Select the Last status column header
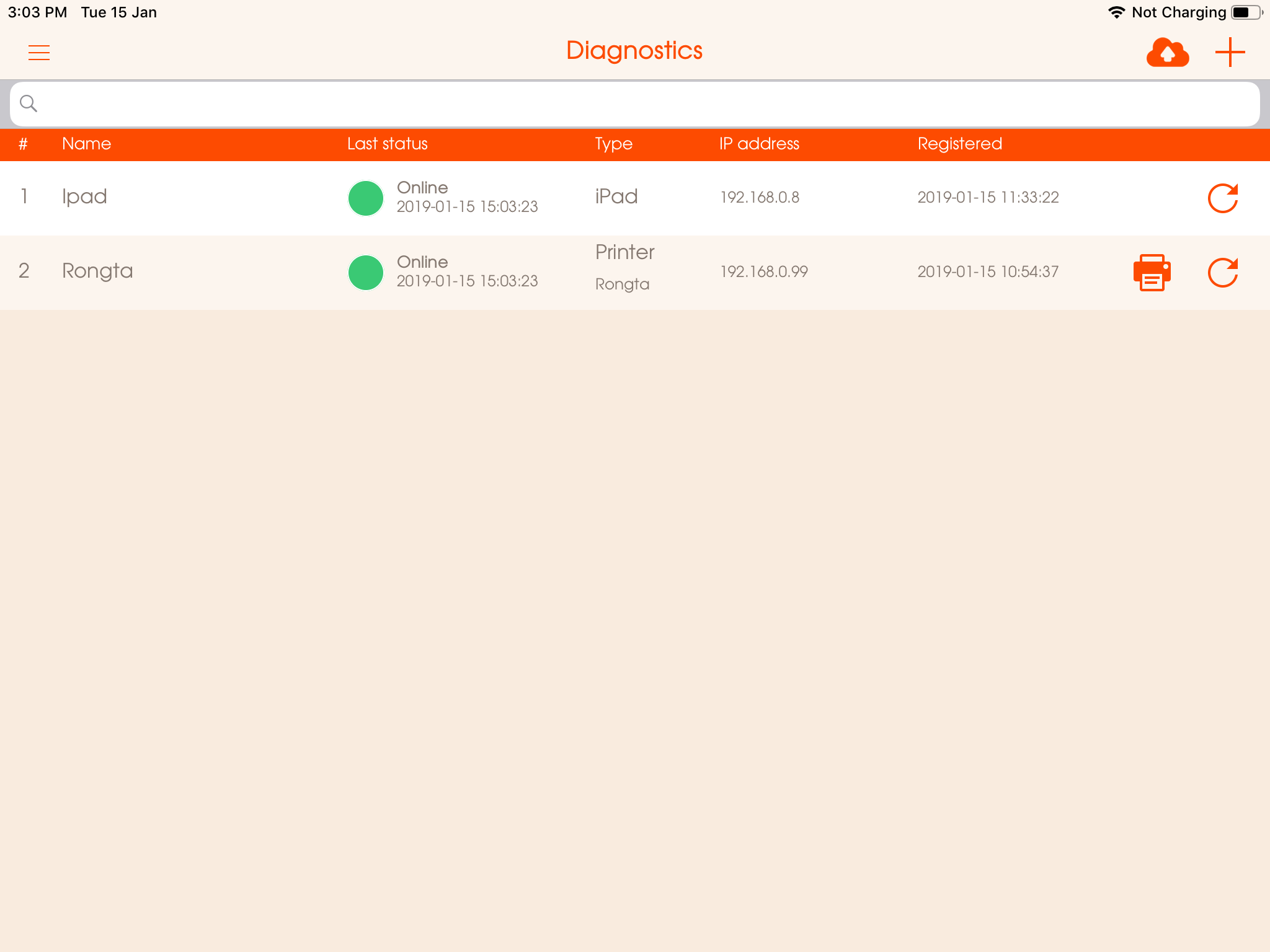This screenshot has width=1270, height=952. [x=388, y=144]
